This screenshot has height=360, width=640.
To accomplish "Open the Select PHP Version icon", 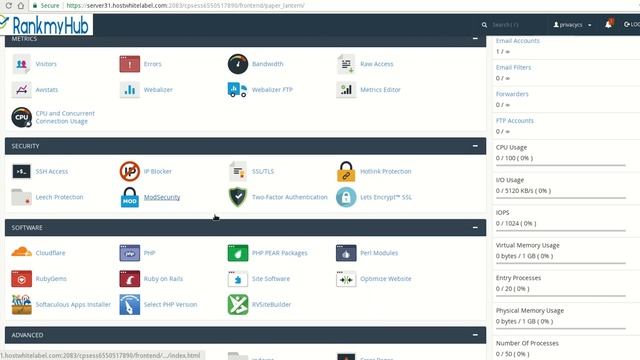I will 129,304.
